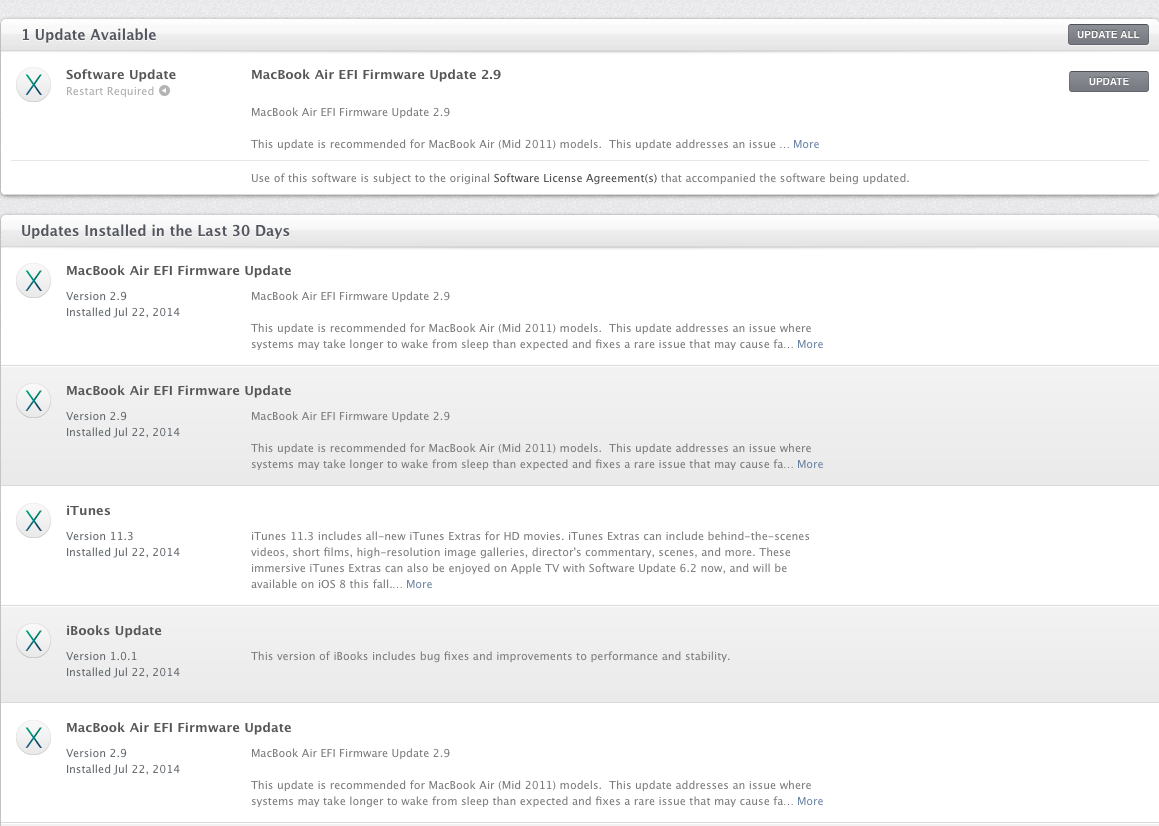Open More link in available update description

[x=806, y=144]
